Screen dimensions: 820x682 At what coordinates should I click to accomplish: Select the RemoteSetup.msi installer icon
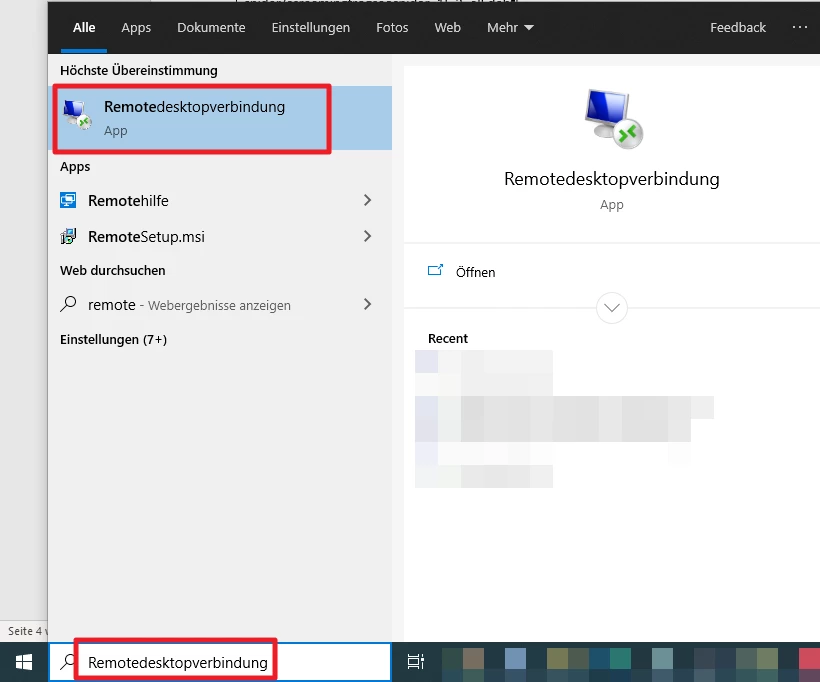pyautogui.click(x=69, y=237)
